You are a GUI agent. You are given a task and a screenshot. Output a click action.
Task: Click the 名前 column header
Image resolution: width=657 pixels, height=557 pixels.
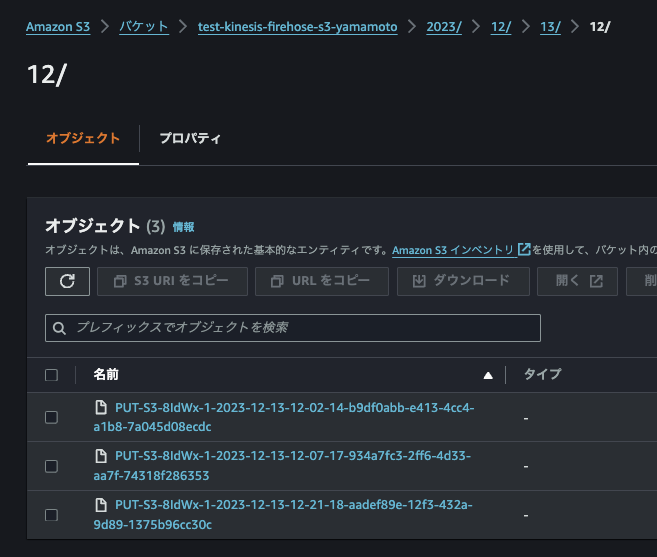[106, 375]
